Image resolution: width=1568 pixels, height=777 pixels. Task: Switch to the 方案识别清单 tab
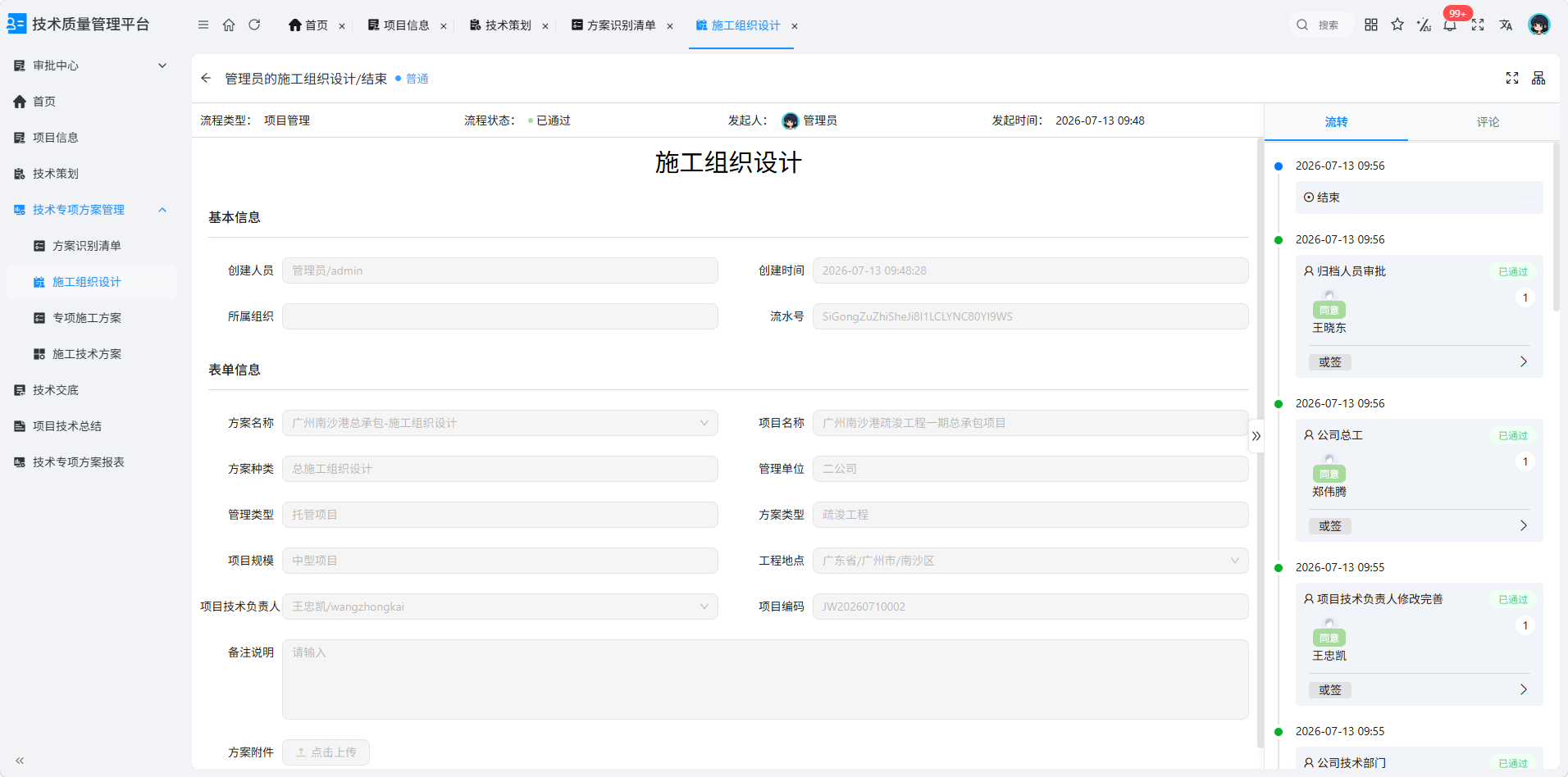click(613, 25)
